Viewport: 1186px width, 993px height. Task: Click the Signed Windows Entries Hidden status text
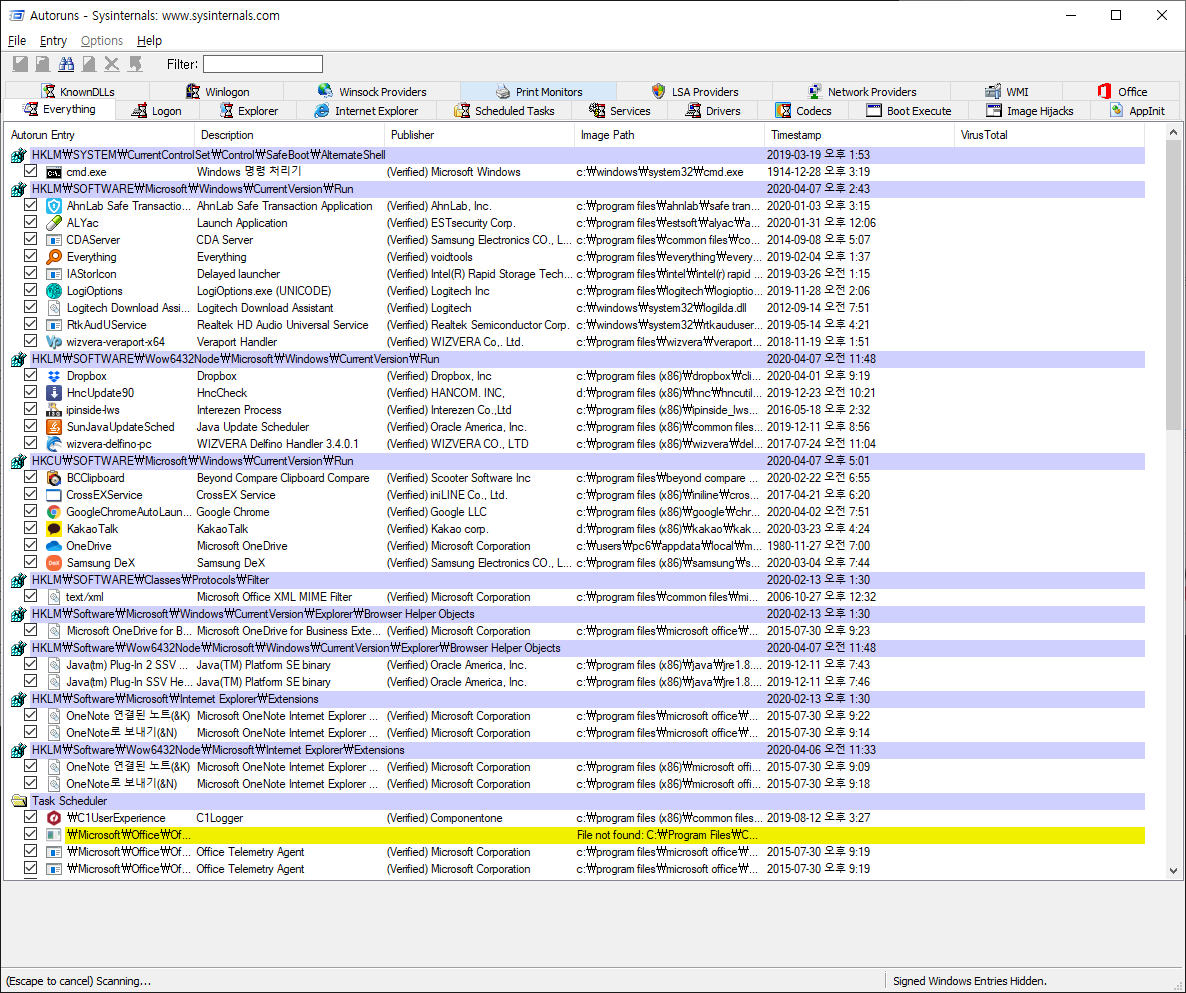pos(970,981)
